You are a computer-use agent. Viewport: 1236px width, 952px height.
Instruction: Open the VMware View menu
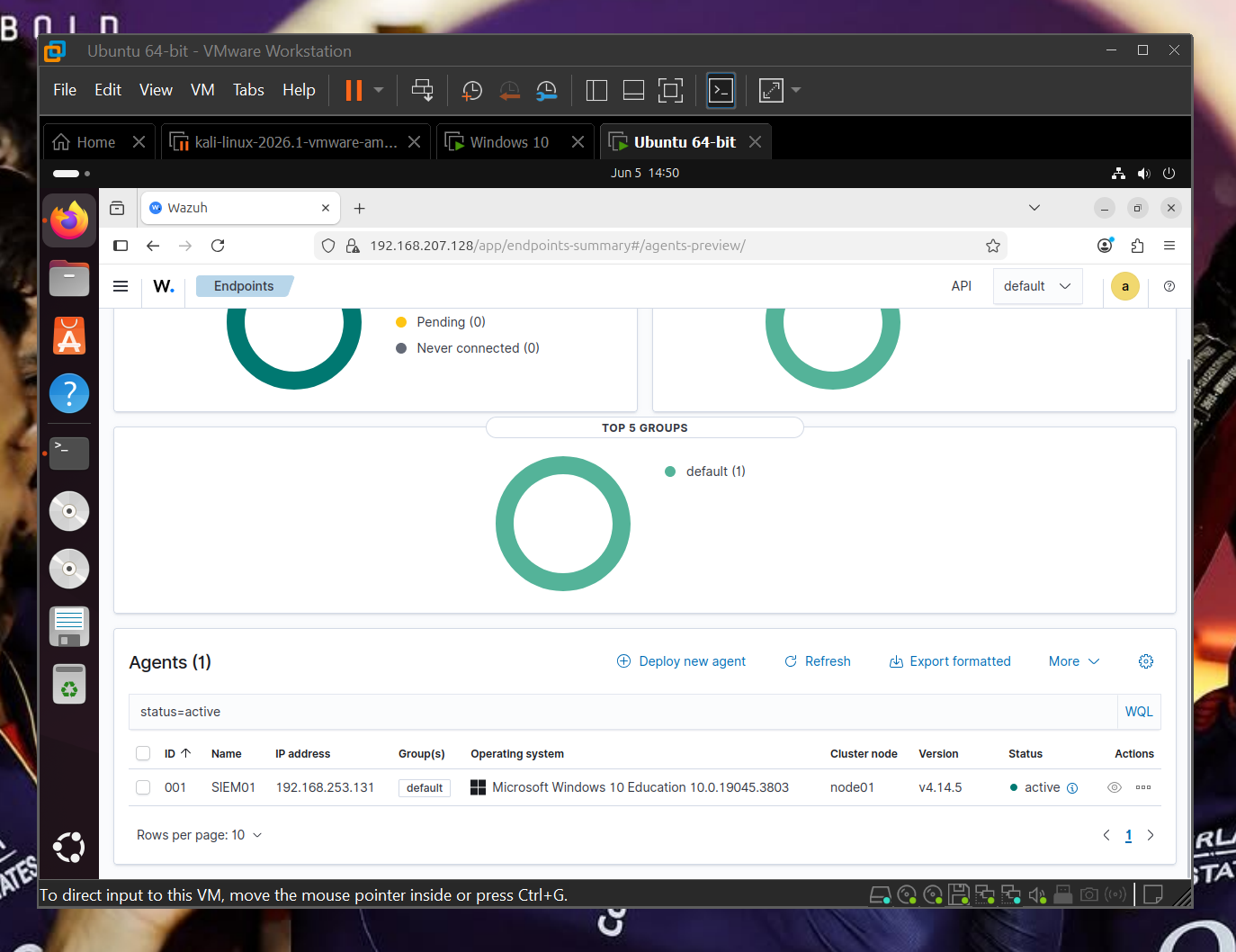point(156,90)
